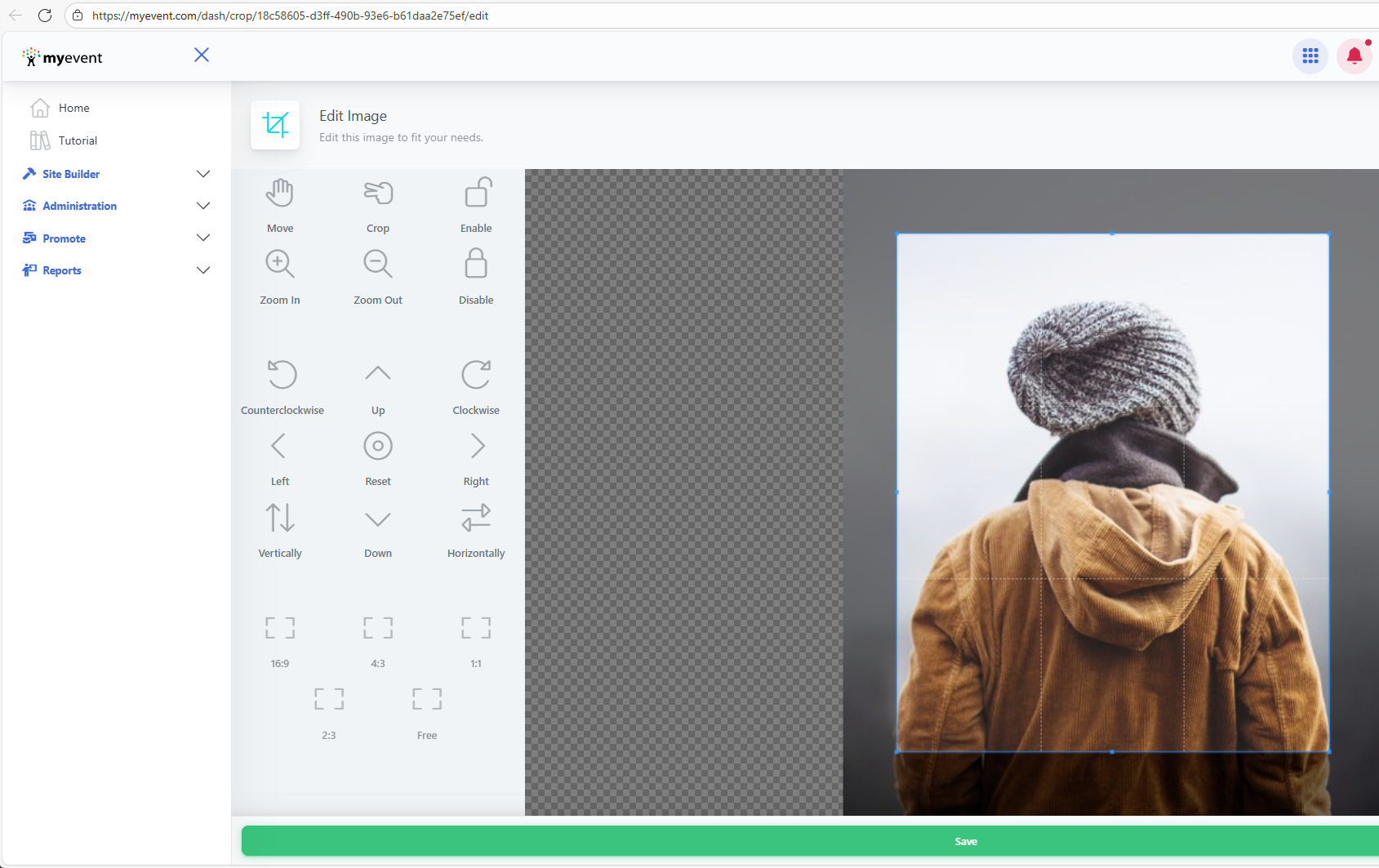Image resolution: width=1379 pixels, height=868 pixels.
Task: Flip the image Horizontally
Action: click(x=476, y=519)
